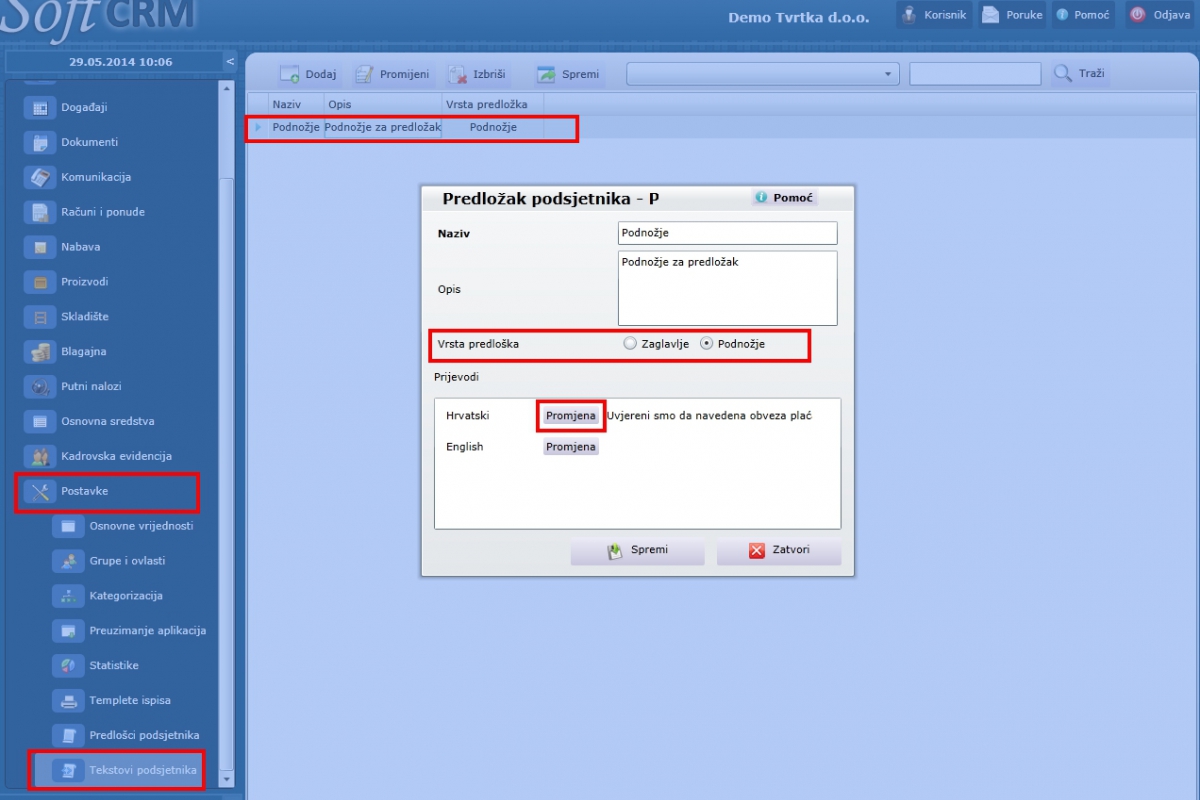Open the Statistike submenu item
The width and height of the screenshot is (1200, 800).
tap(113, 665)
